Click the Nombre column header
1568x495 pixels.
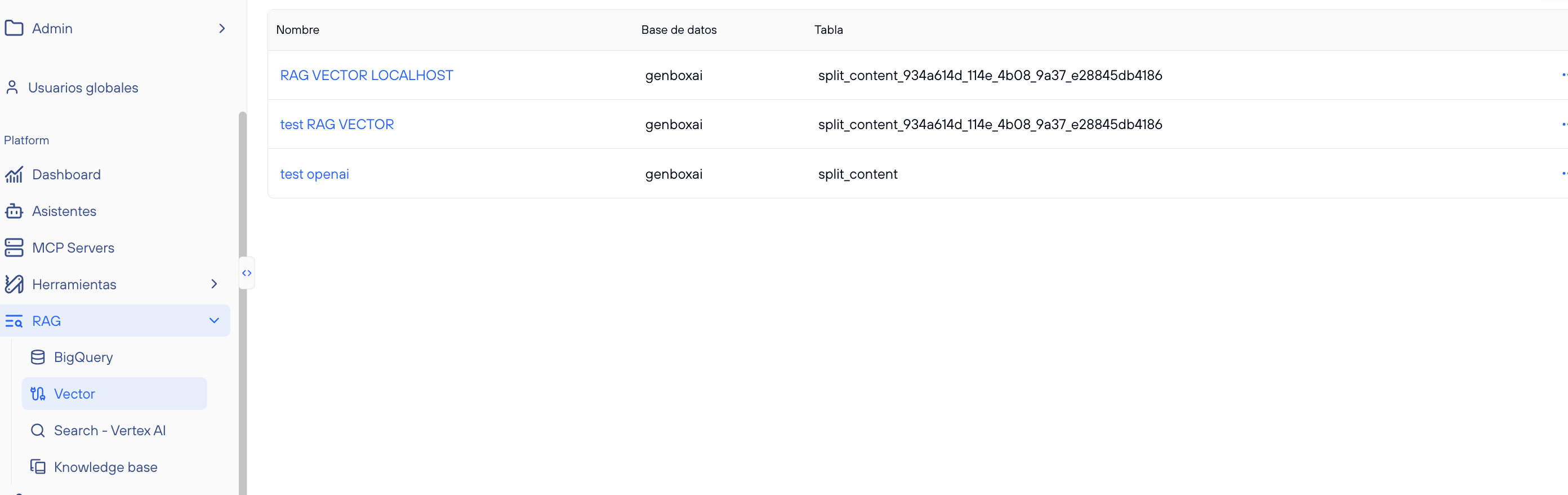(297, 30)
